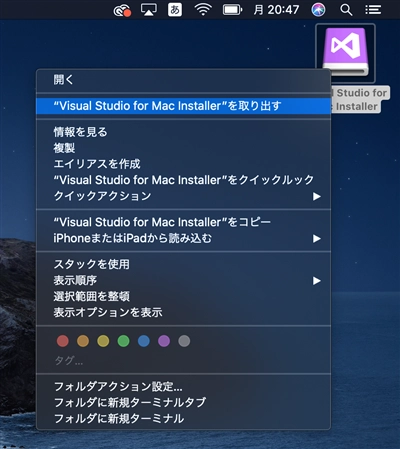Select 開く in the context menu

(x=183, y=80)
